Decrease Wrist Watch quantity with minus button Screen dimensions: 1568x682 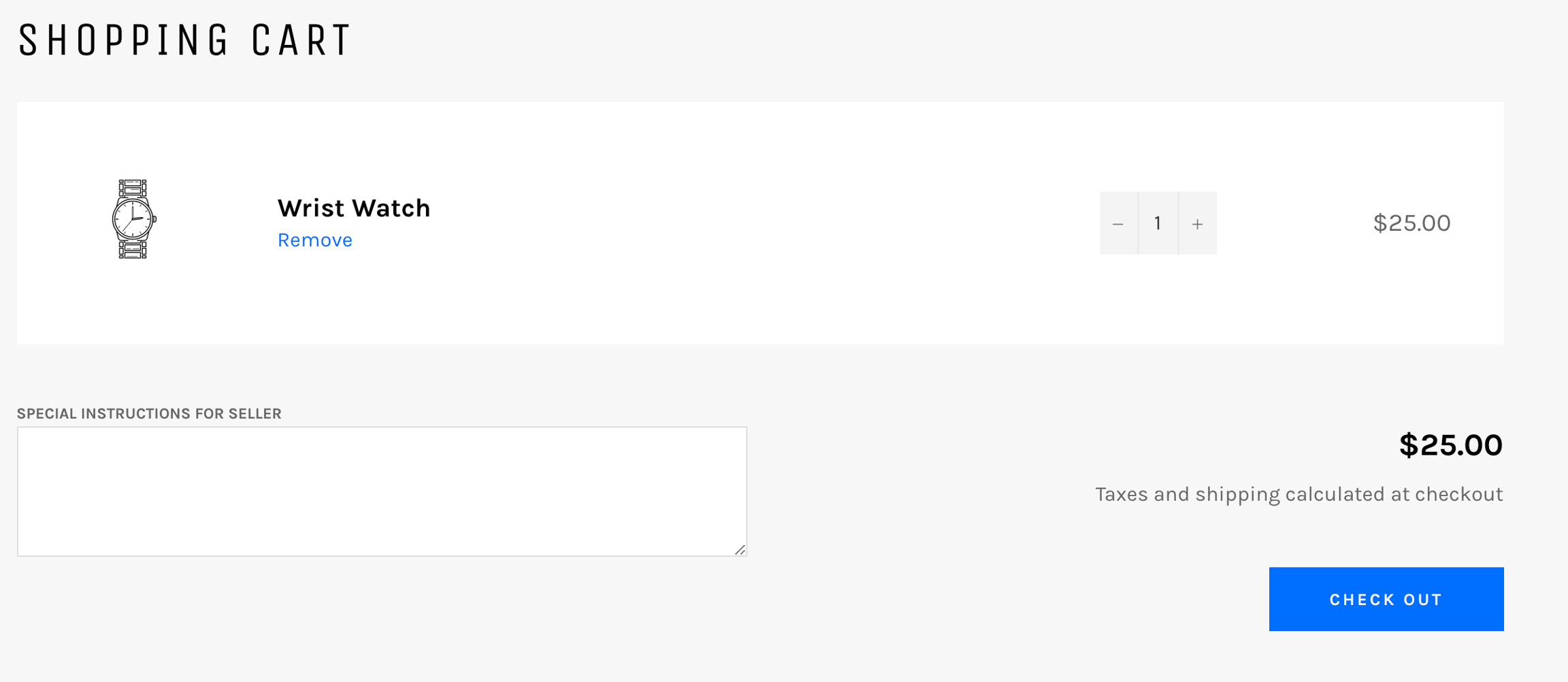pyautogui.click(x=1118, y=223)
